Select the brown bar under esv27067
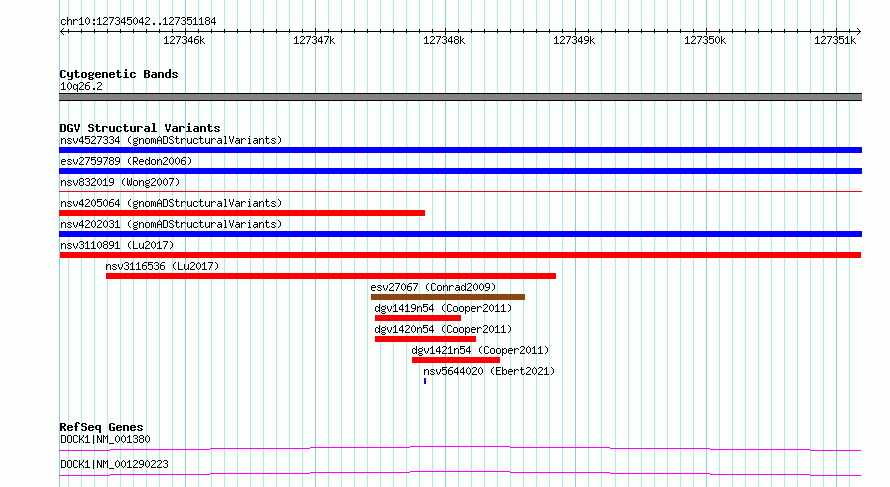 coord(448,297)
